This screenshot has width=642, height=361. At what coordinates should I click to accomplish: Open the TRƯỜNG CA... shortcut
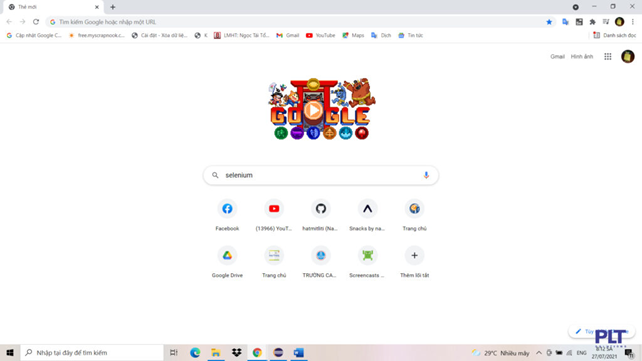coord(321,262)
